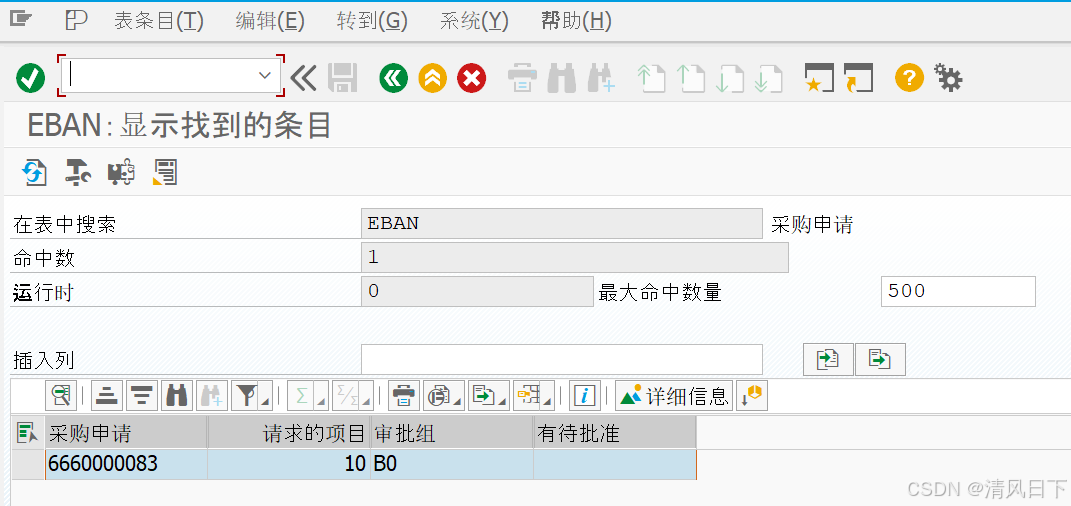Click the blue info 'i' icon
Viewport: 1071px width, 506px height.
click(x=585, y=395)
